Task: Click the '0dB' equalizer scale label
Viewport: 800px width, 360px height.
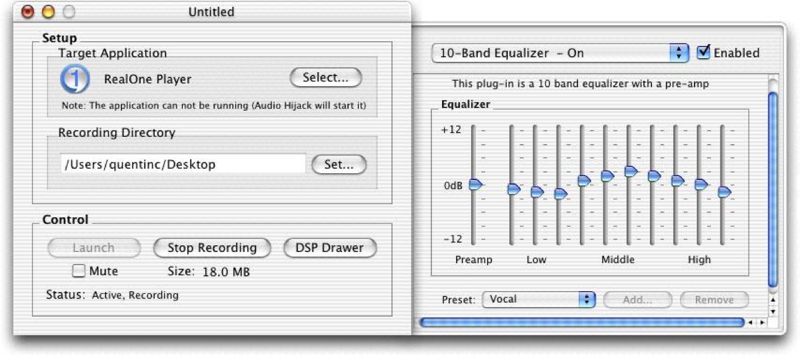Action: tap(453, 186)
